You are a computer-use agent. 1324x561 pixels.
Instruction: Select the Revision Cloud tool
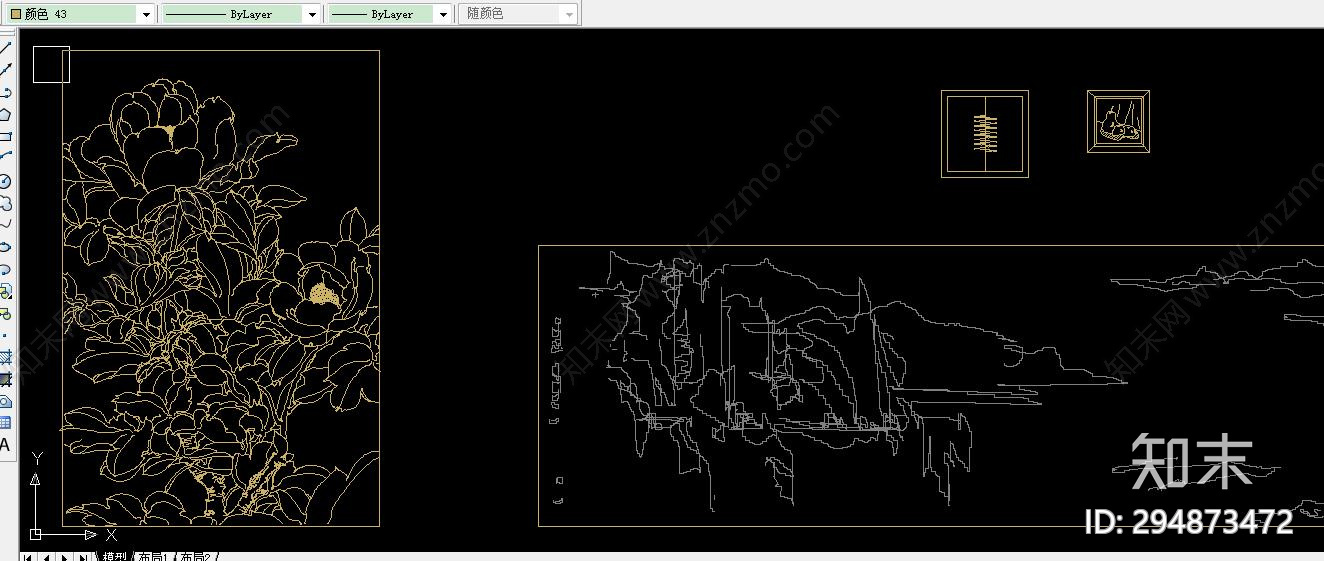[x=6, y=203]
